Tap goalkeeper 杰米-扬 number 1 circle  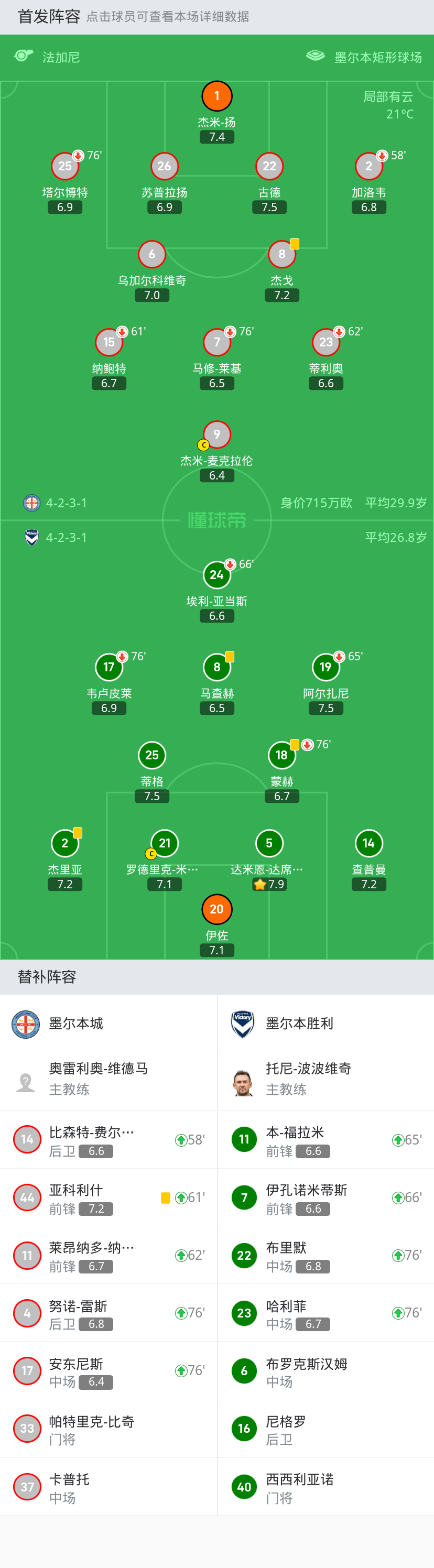[216, 96]
